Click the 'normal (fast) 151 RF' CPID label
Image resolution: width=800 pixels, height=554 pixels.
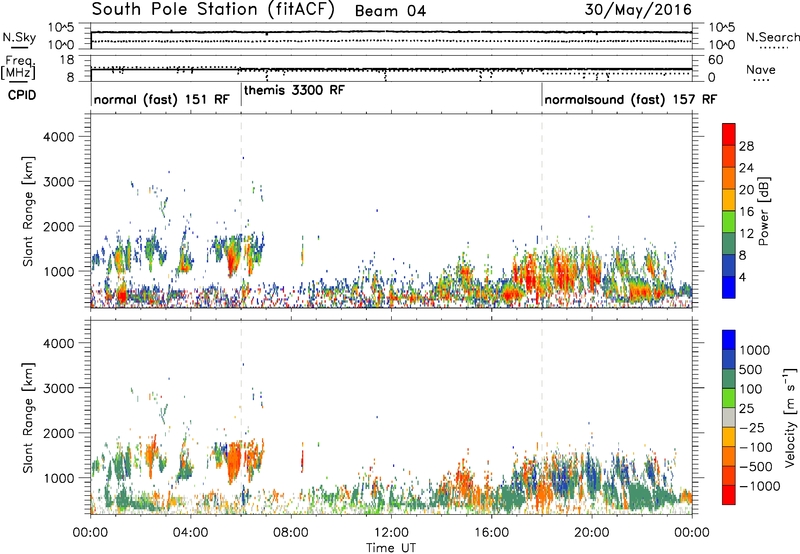tap(162, 99)
